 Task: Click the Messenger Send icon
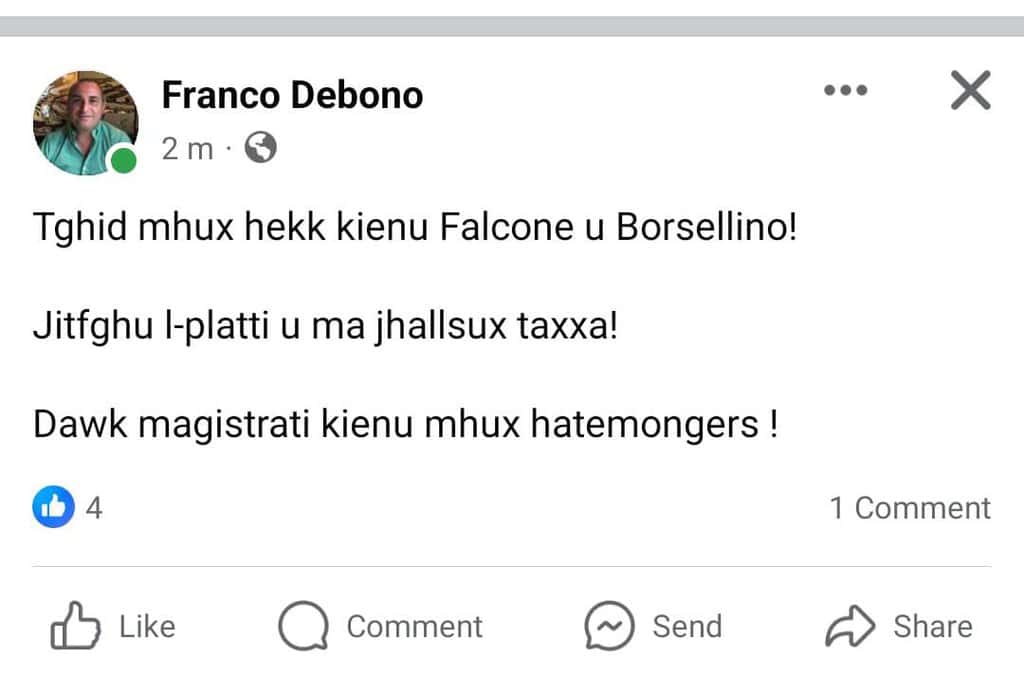tap(610, 627)
